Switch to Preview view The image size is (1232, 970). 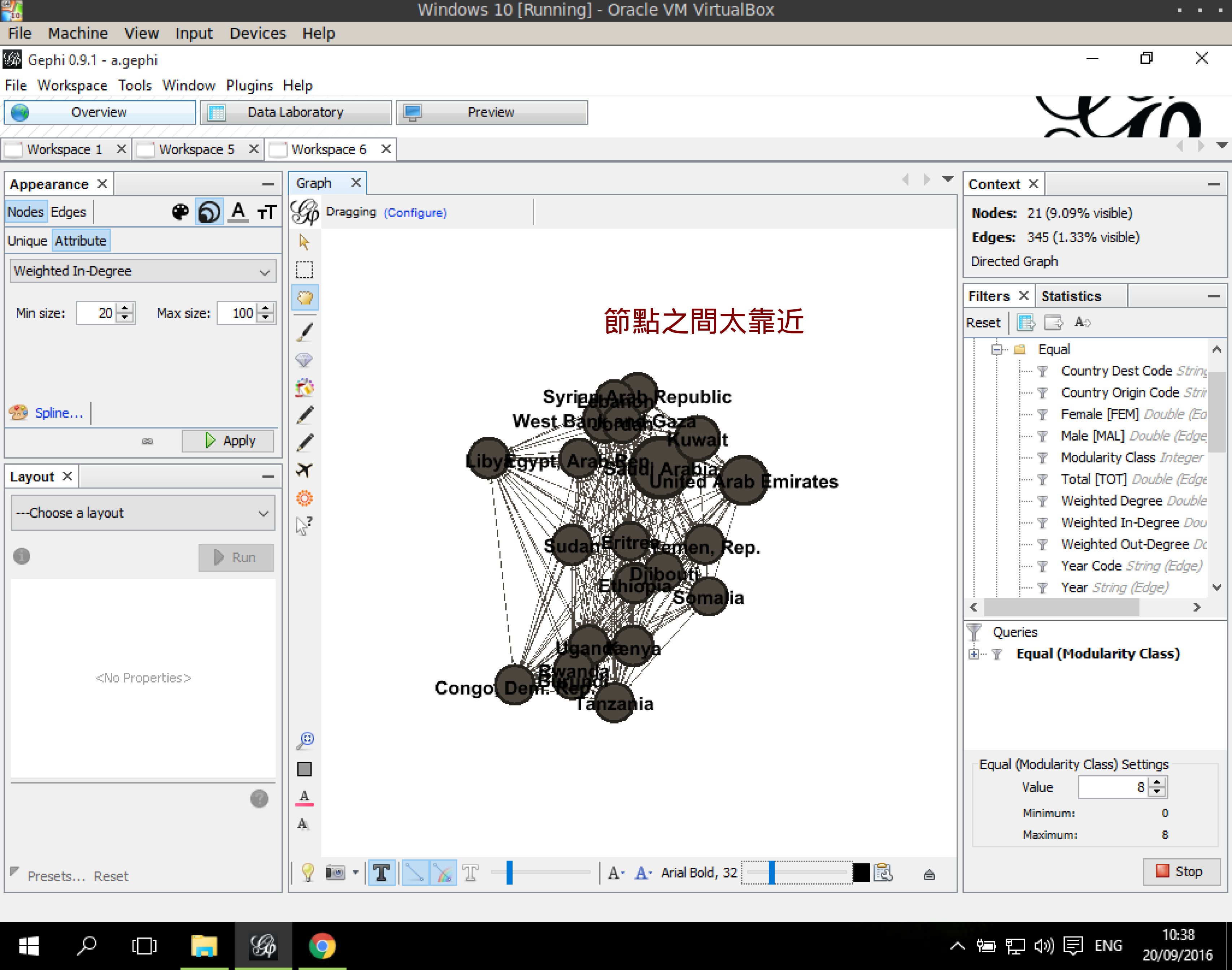pyautogui.click(x=492, y=112)
